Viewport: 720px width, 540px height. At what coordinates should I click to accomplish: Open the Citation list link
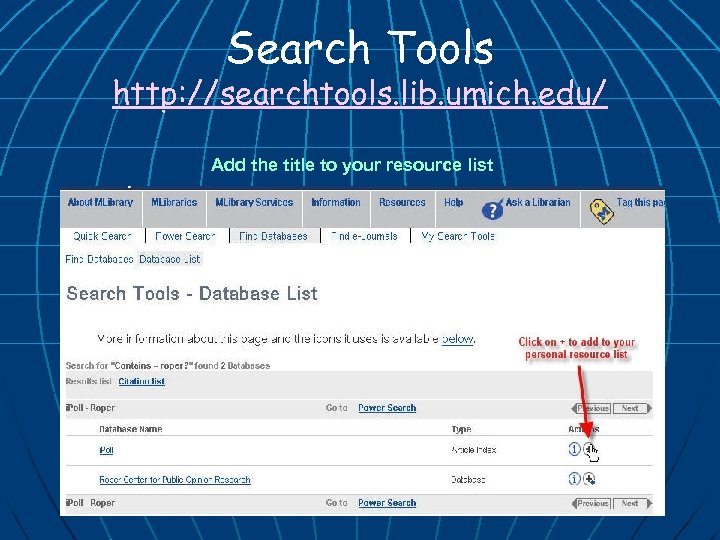pyautogui.click(x=141, y=381)
